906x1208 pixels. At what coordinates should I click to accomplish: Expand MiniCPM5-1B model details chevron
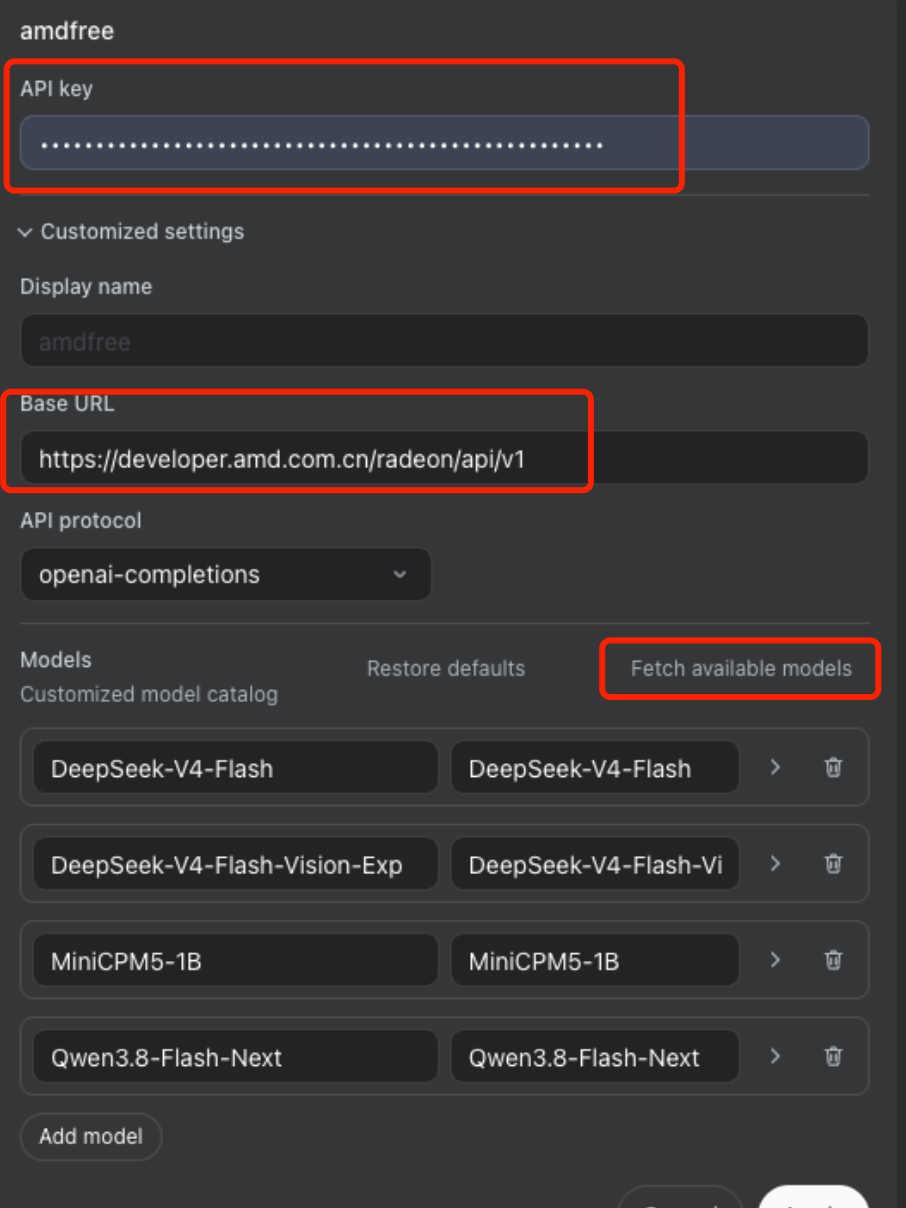(x=775, y=960)
